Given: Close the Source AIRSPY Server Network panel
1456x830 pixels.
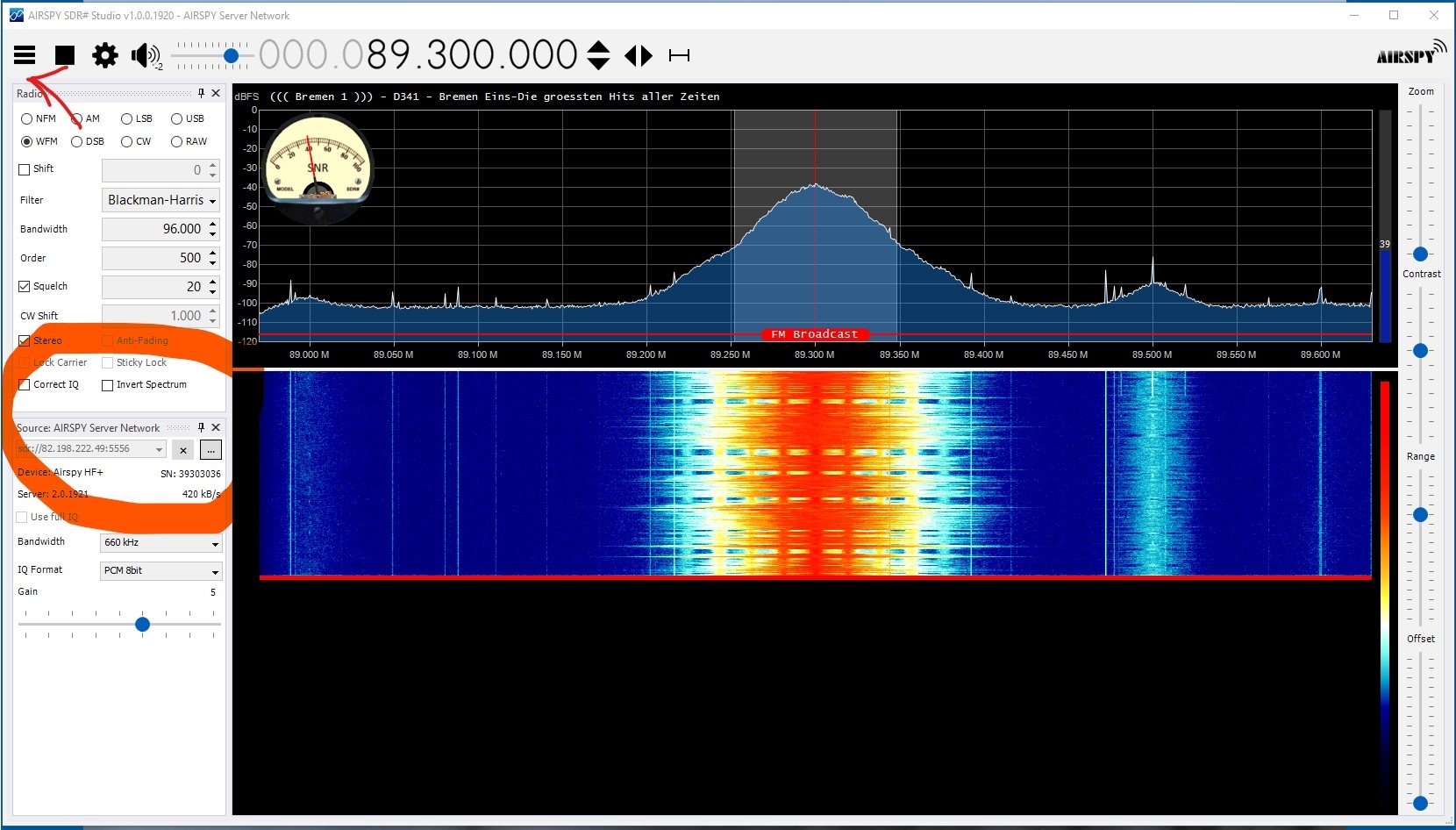Looking at the screenshot, I should click(216, 427).
